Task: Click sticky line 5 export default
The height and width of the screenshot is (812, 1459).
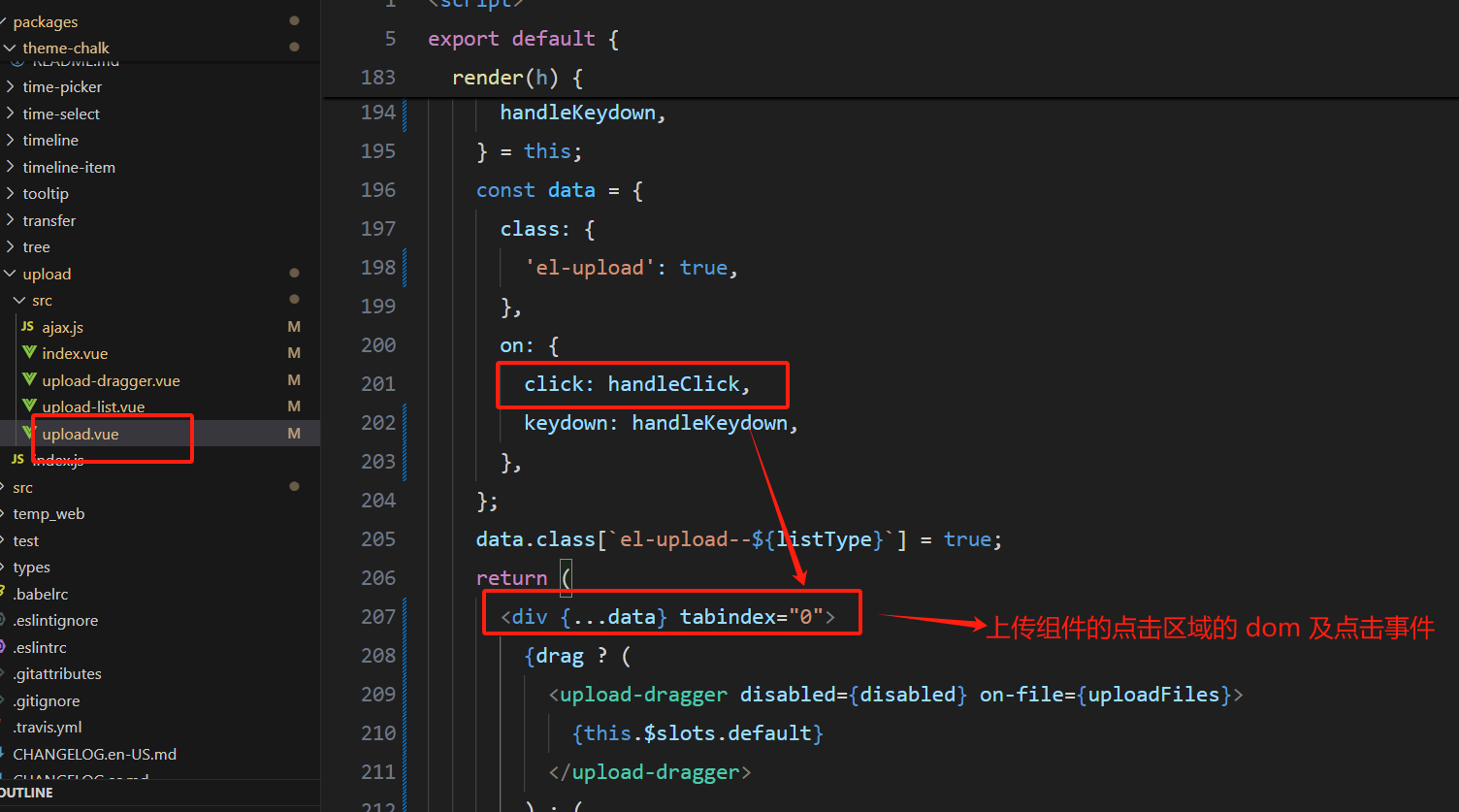Action: pyautogui.click(x=523, y=39)
